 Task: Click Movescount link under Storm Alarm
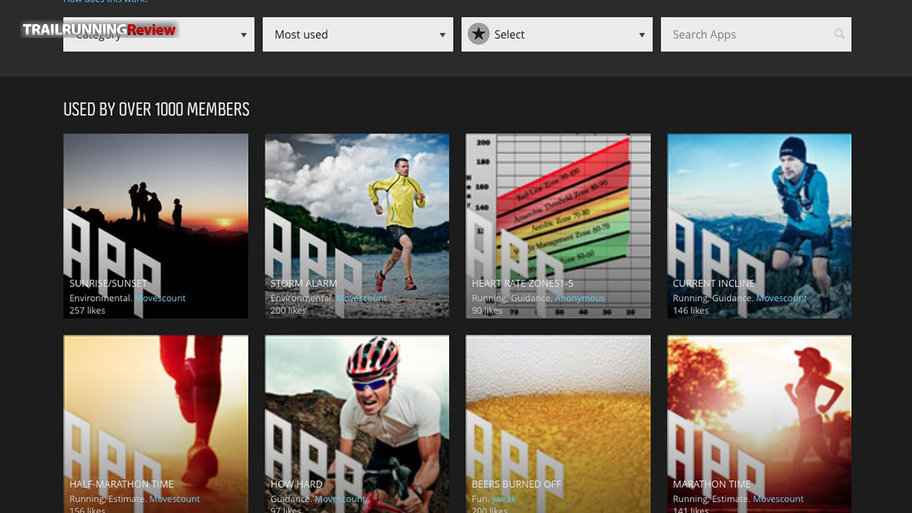coord(362,298)
